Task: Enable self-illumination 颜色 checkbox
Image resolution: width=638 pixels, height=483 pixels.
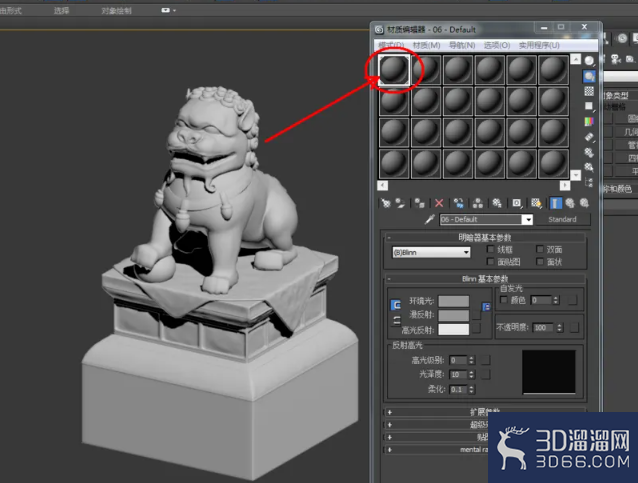Action: click(504, 300)
